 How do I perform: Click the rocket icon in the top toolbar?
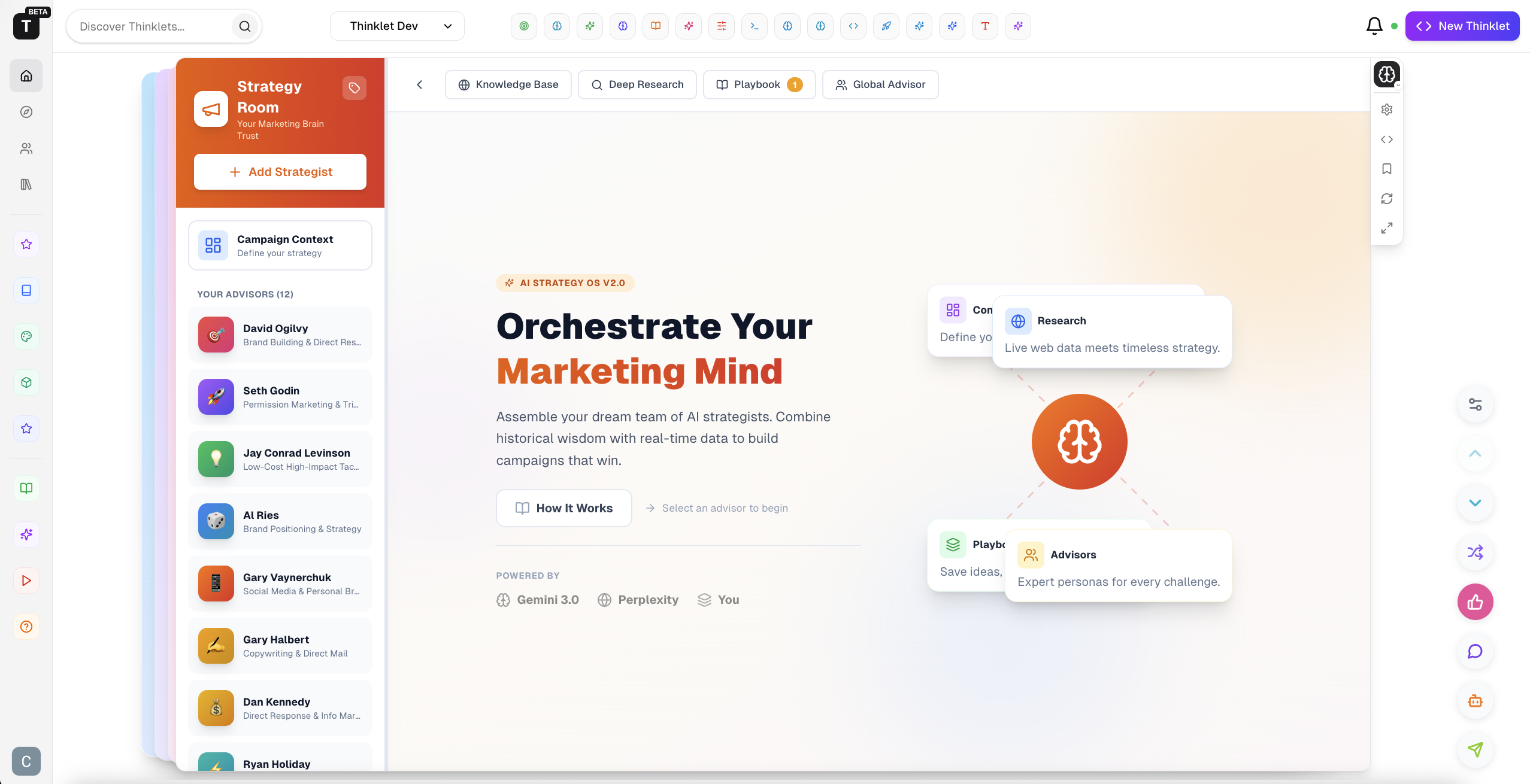click(886, 26)
